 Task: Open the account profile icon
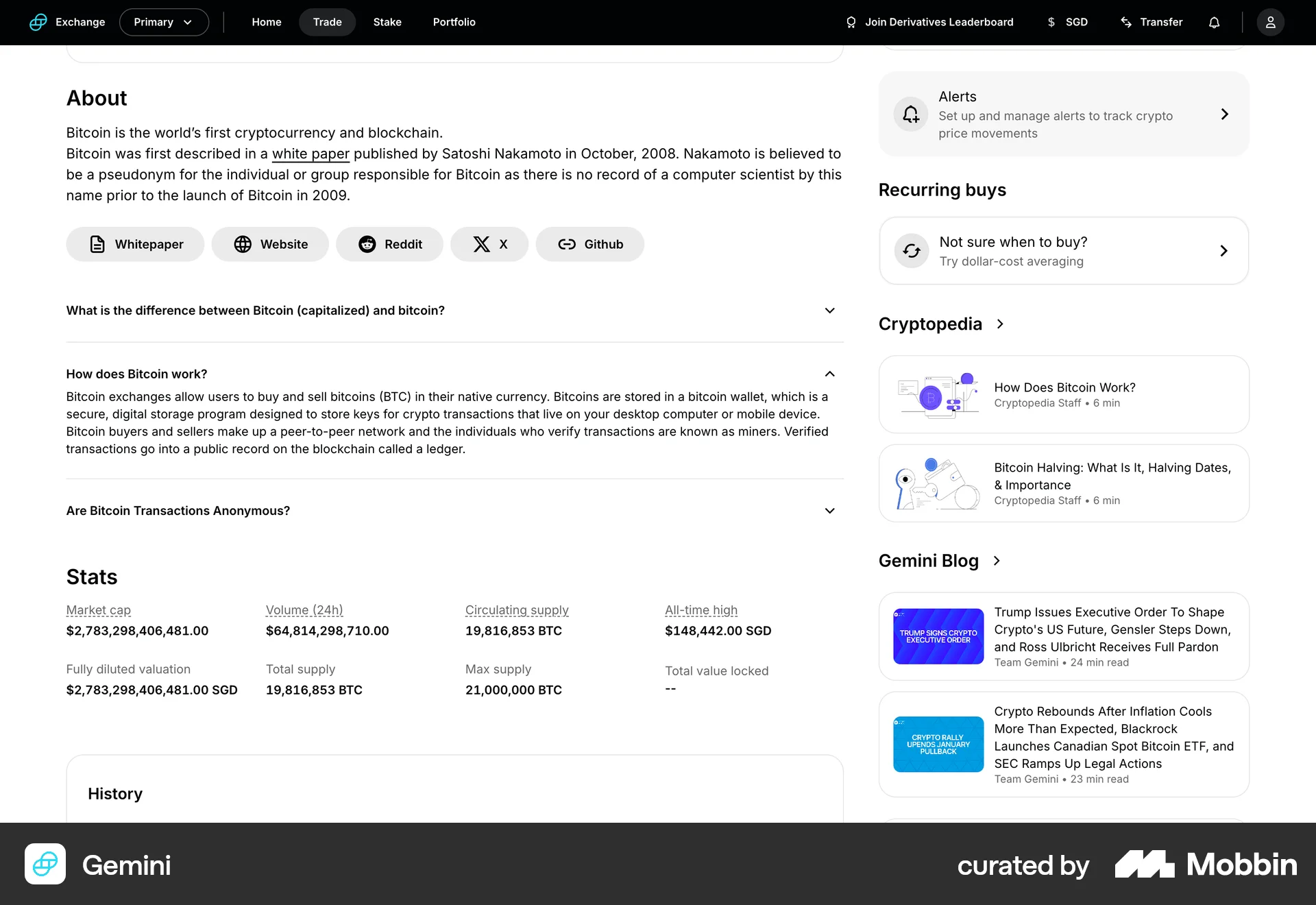1270,22
